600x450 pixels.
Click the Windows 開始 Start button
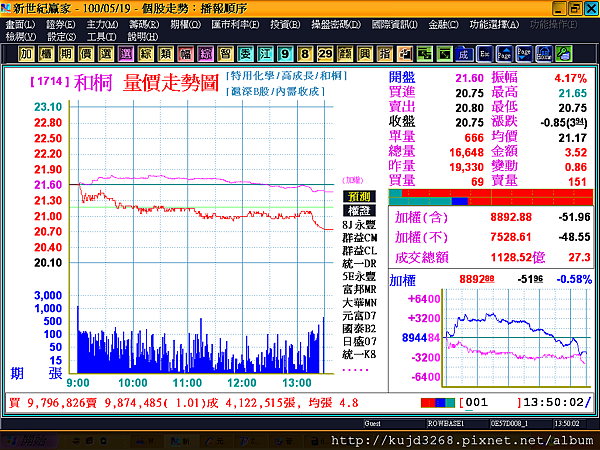pyautogui.click(x=29, y=440)
